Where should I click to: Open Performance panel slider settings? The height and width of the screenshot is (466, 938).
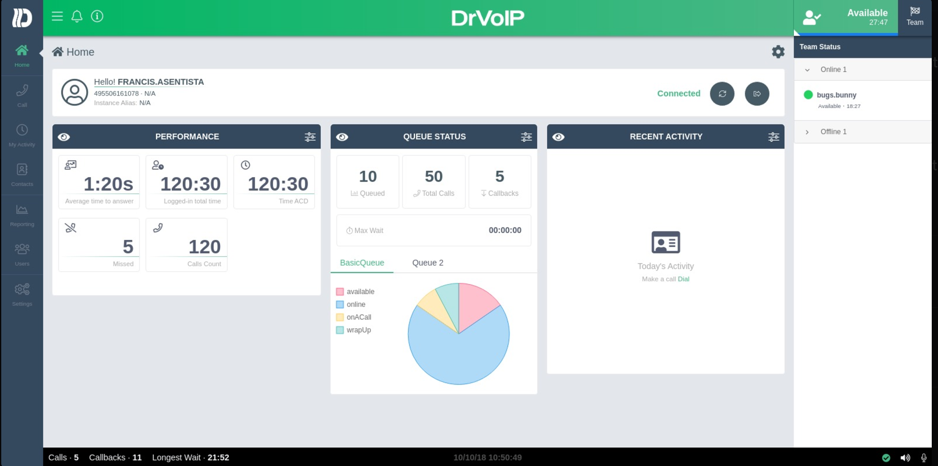click(x=310, y=136)
